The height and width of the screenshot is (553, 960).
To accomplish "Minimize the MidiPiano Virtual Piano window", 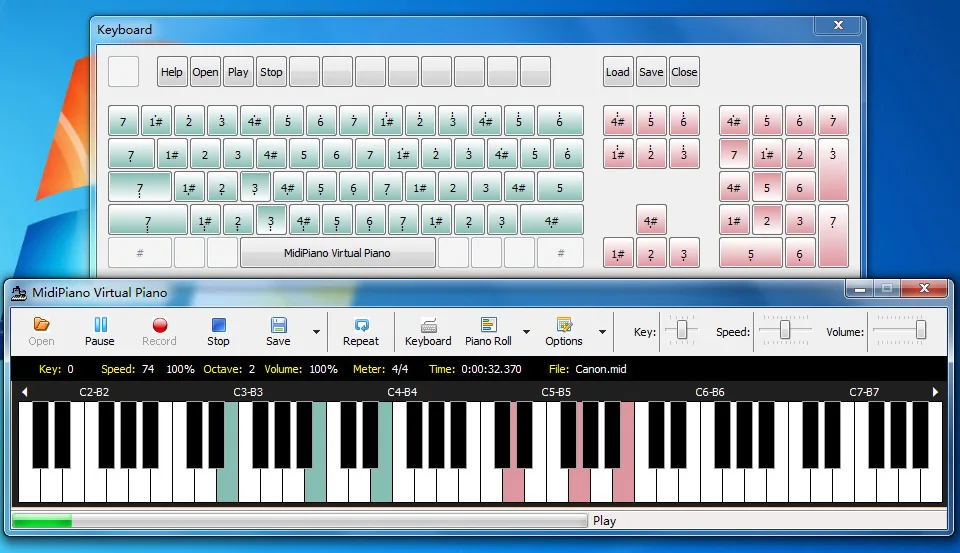I will click(860, 288).
